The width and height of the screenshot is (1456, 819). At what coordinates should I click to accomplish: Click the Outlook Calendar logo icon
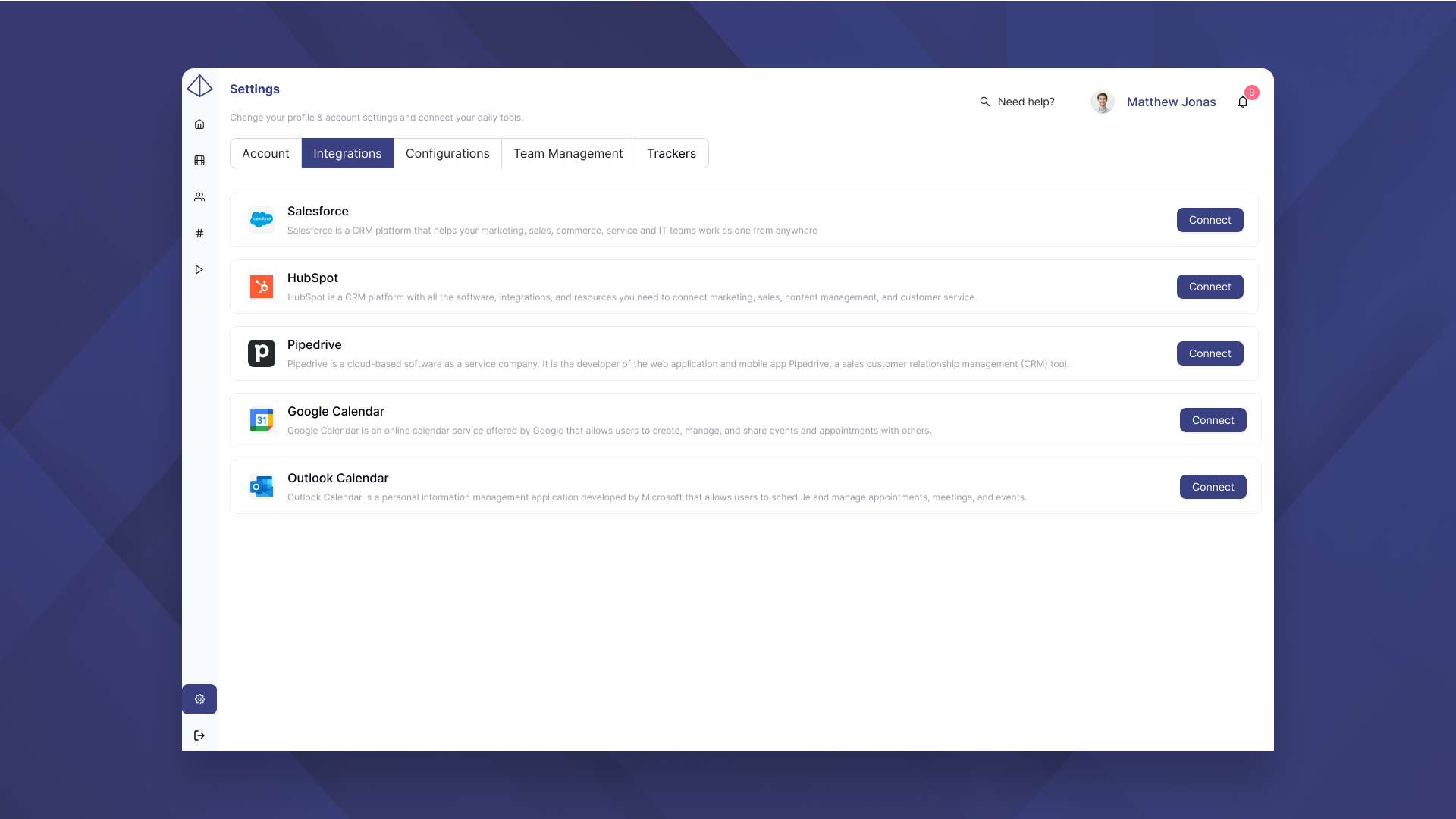(262, 487)
